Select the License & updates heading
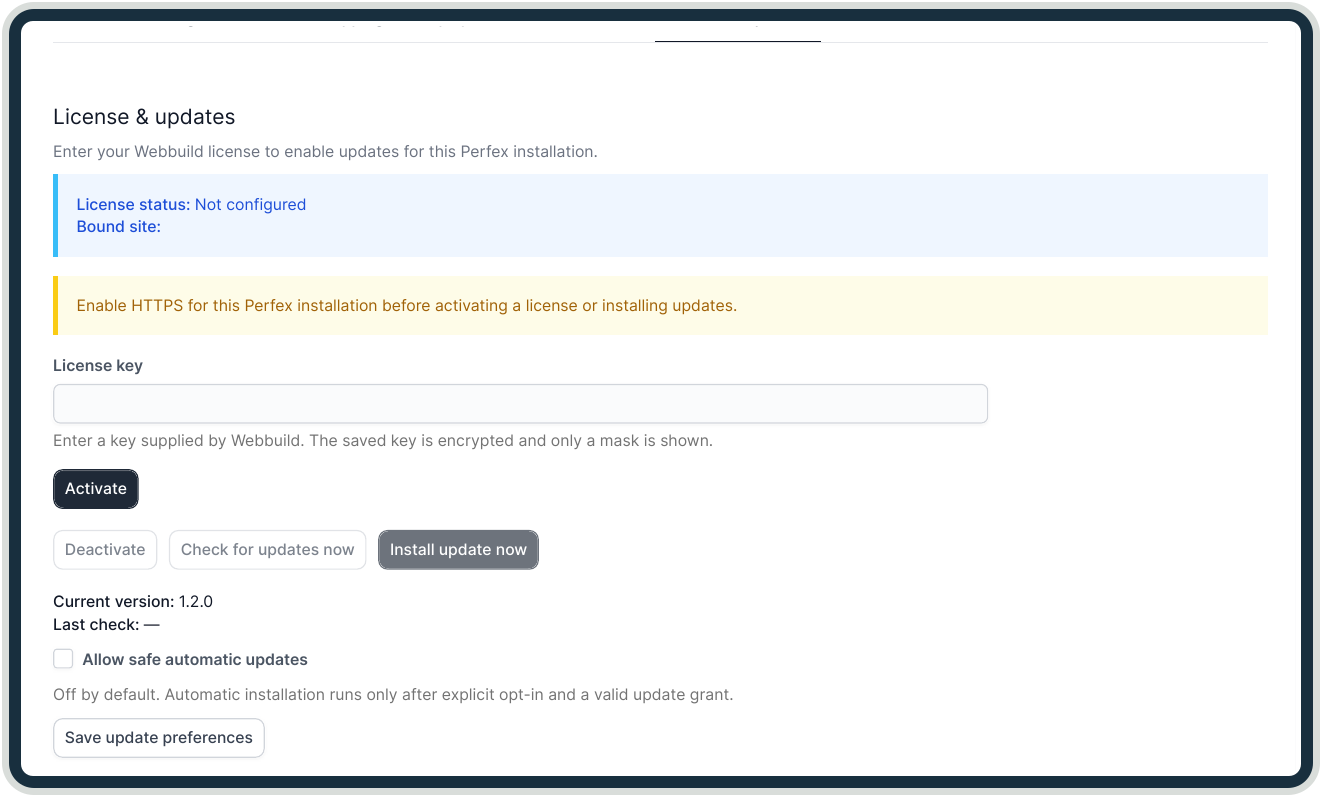This screenshot has width=1322, height=797. coord(144,117)
